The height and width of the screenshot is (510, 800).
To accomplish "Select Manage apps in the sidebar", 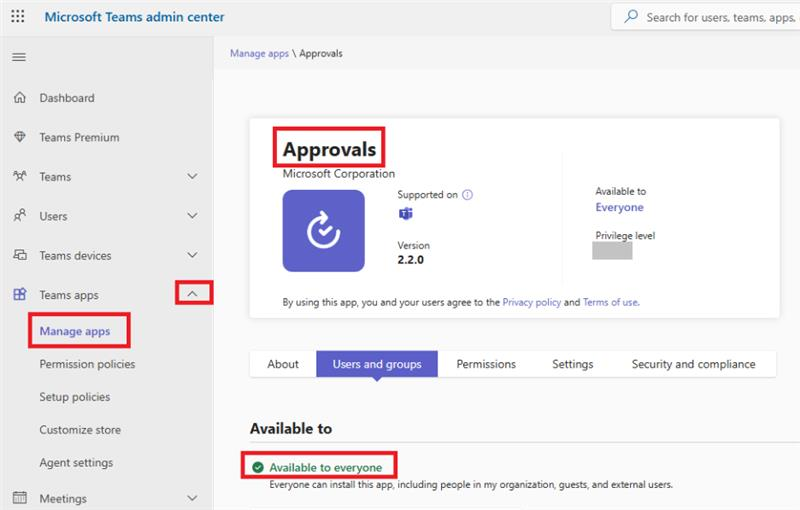I will [x=75, y=332].
